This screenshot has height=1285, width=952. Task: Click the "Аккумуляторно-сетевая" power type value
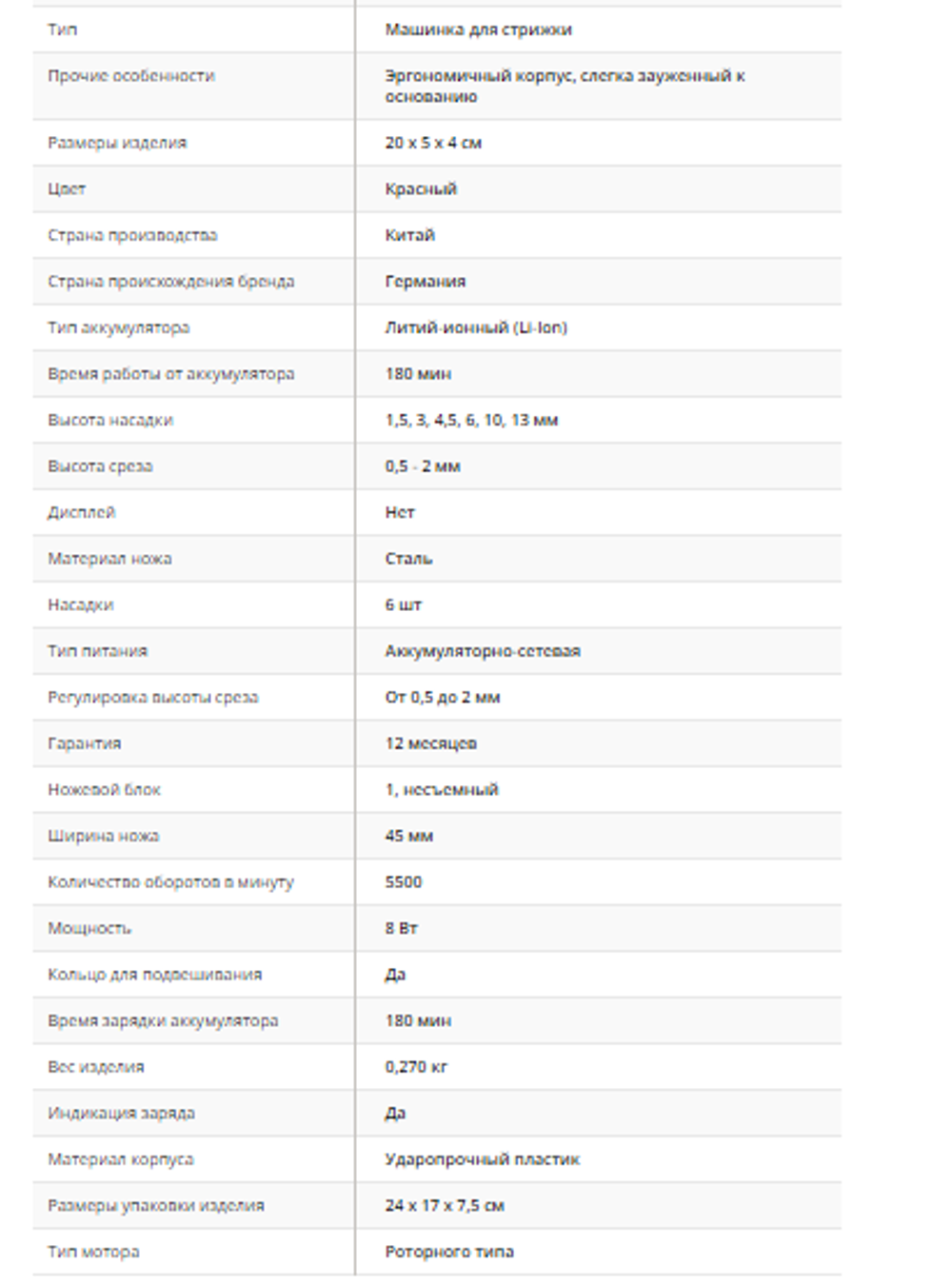[483, 651]
